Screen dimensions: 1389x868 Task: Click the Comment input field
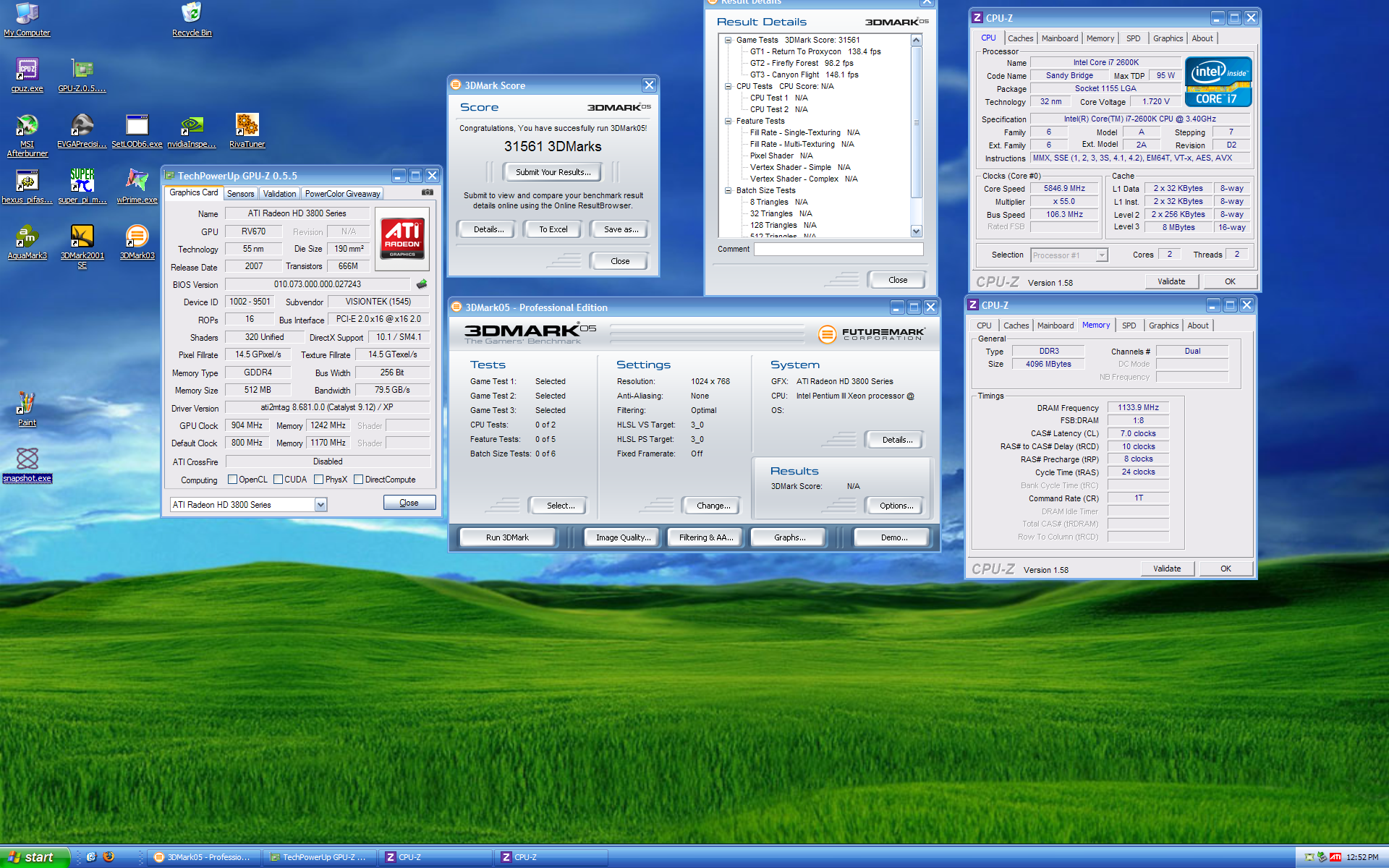coord(838,249)
